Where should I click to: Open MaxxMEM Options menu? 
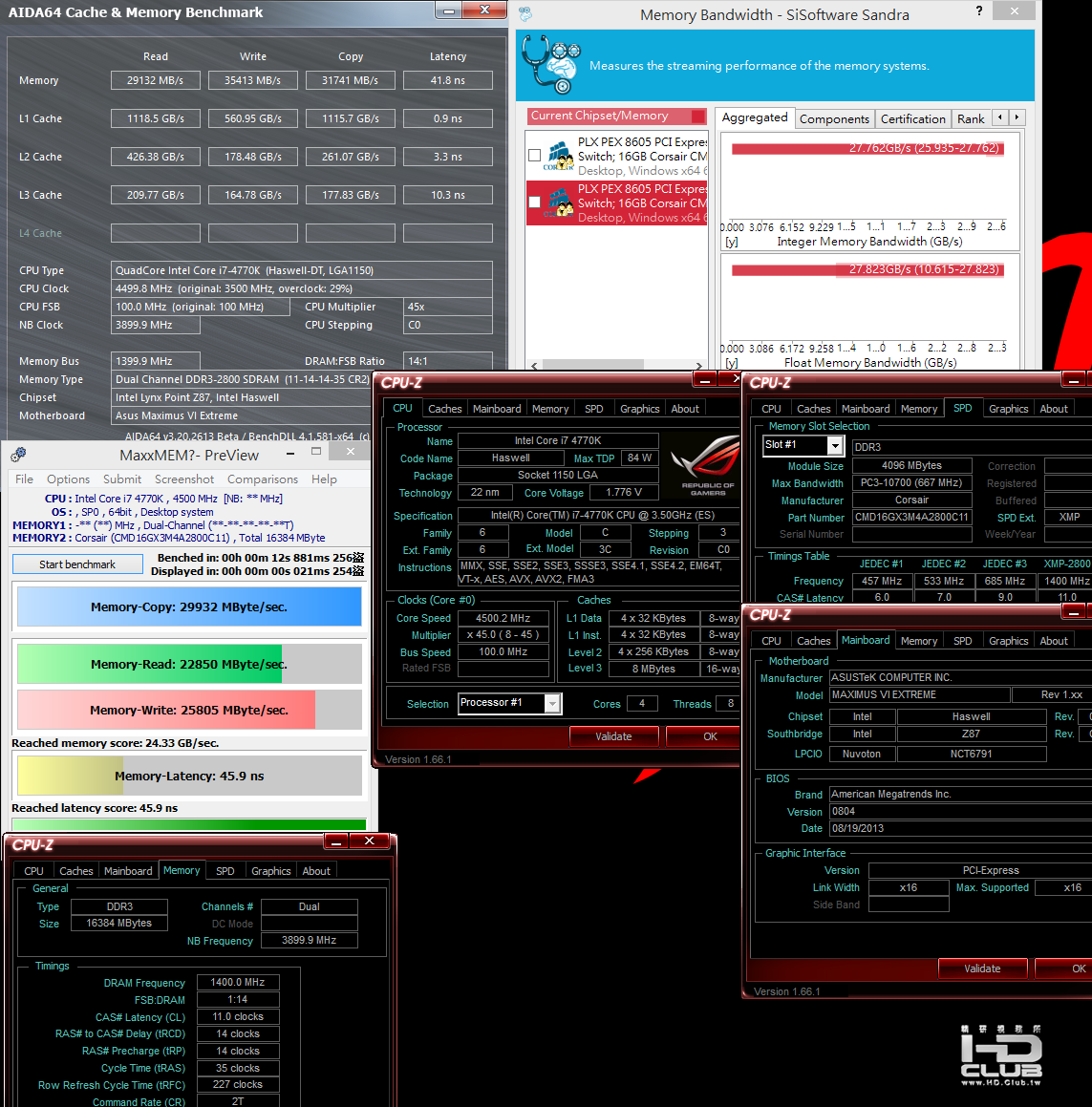point(68,479)
